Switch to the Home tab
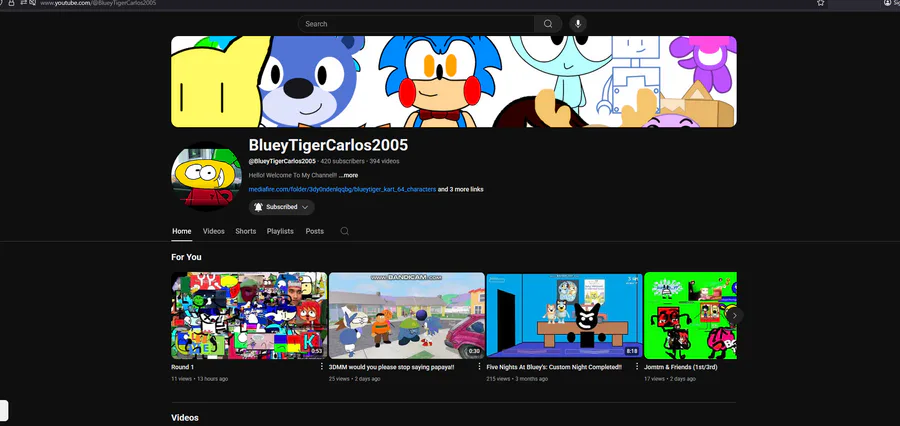This screenshot has height=426, width=900. tap(181, 231)
